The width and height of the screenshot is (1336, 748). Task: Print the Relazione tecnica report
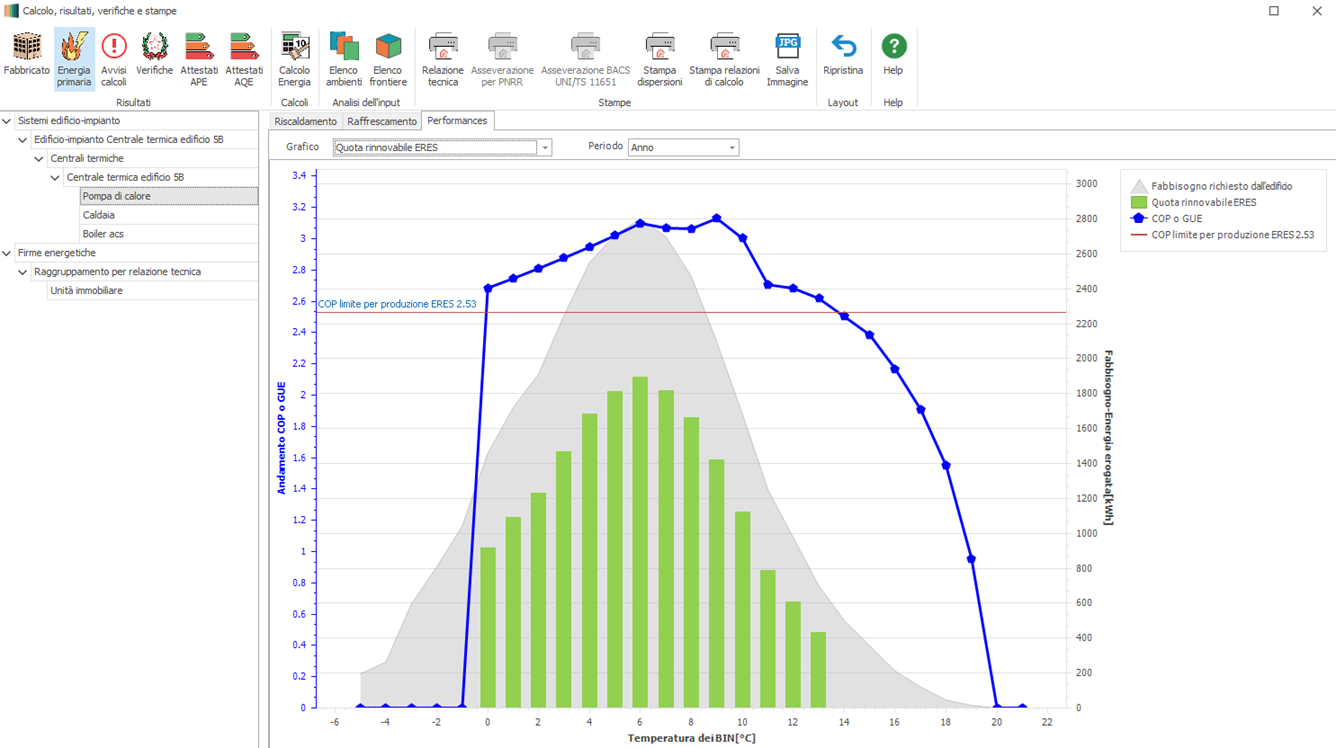pyautogui.click(x=442, y=58)
